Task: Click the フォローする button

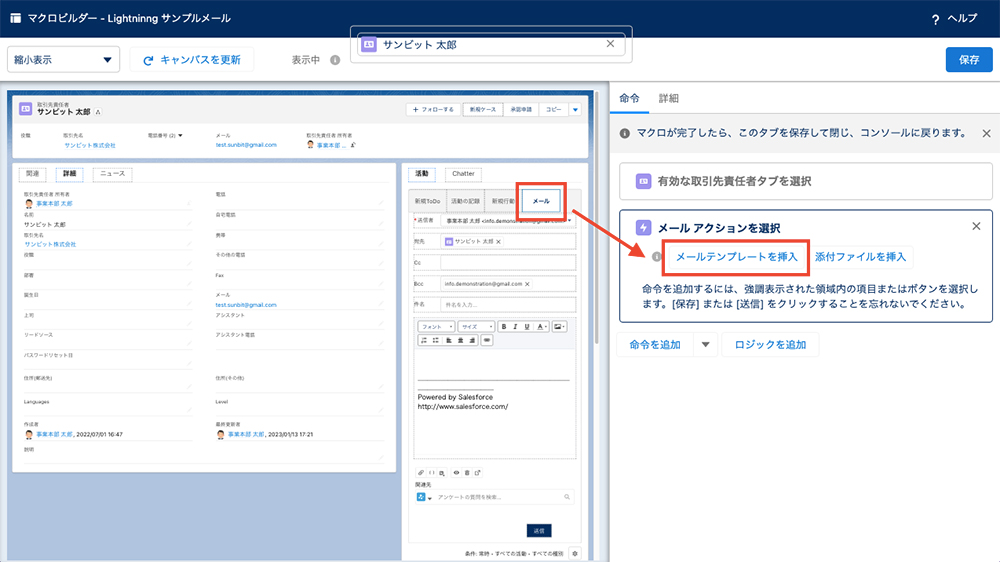Action: click(434, 110)
